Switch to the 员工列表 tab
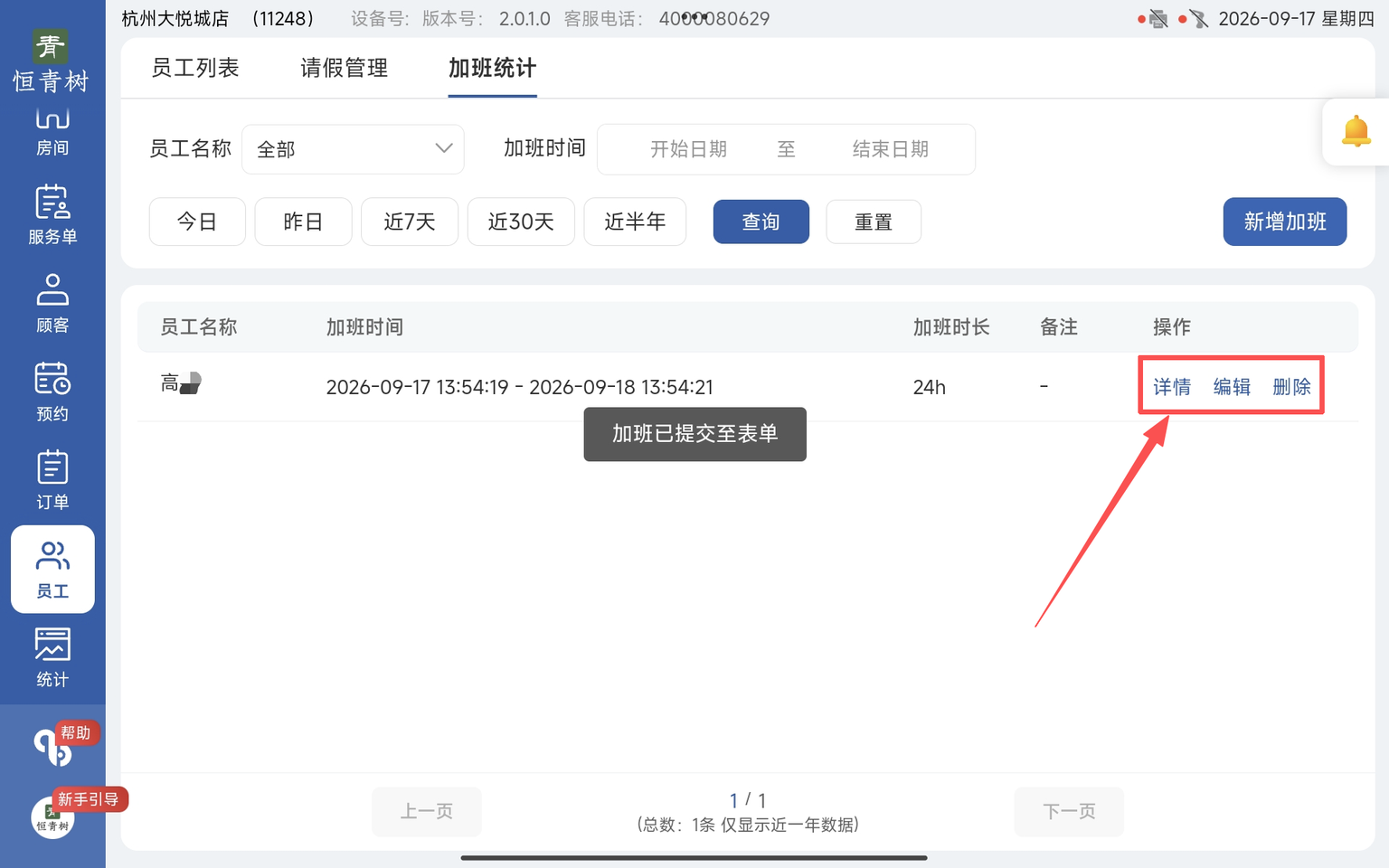 tap(195, 68)
